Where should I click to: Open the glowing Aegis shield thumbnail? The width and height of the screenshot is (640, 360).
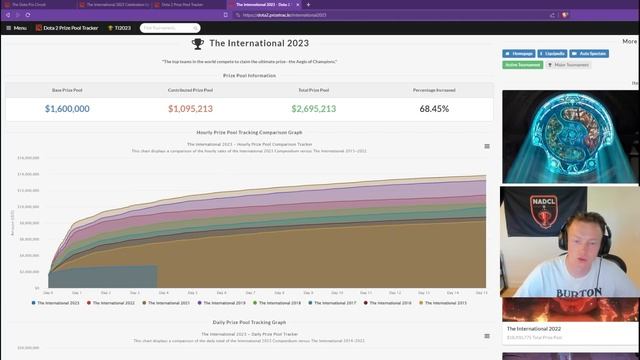click(570, 136)
